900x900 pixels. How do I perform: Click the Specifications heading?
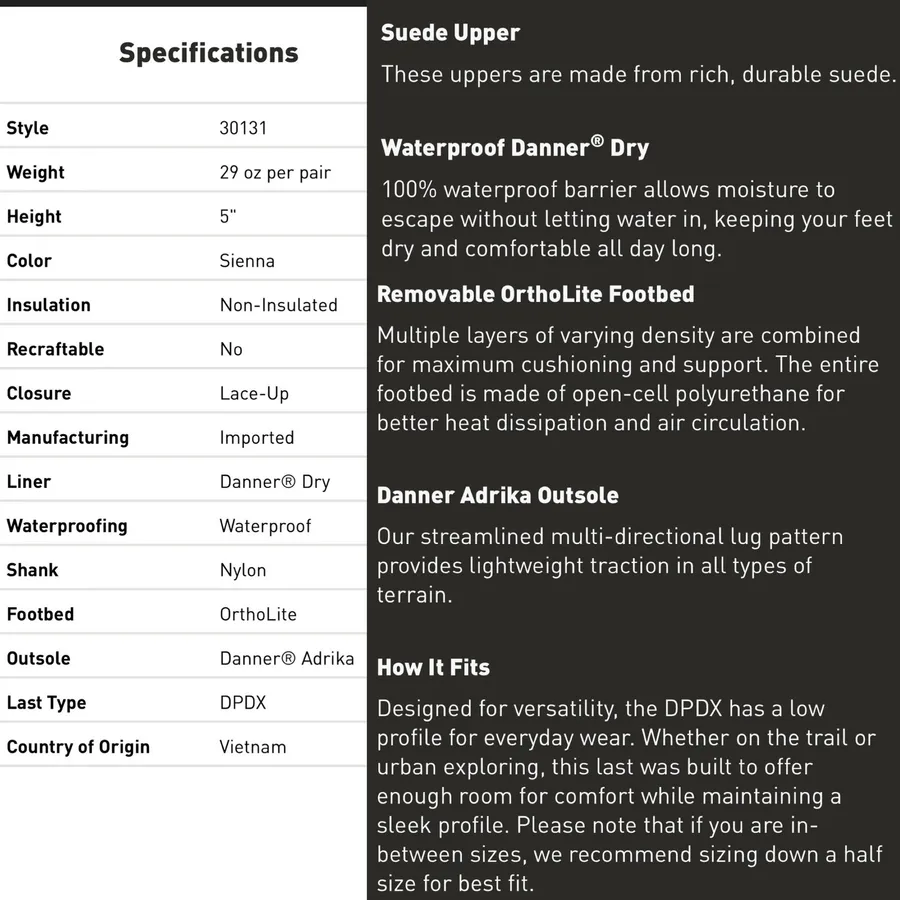point(208,53)
